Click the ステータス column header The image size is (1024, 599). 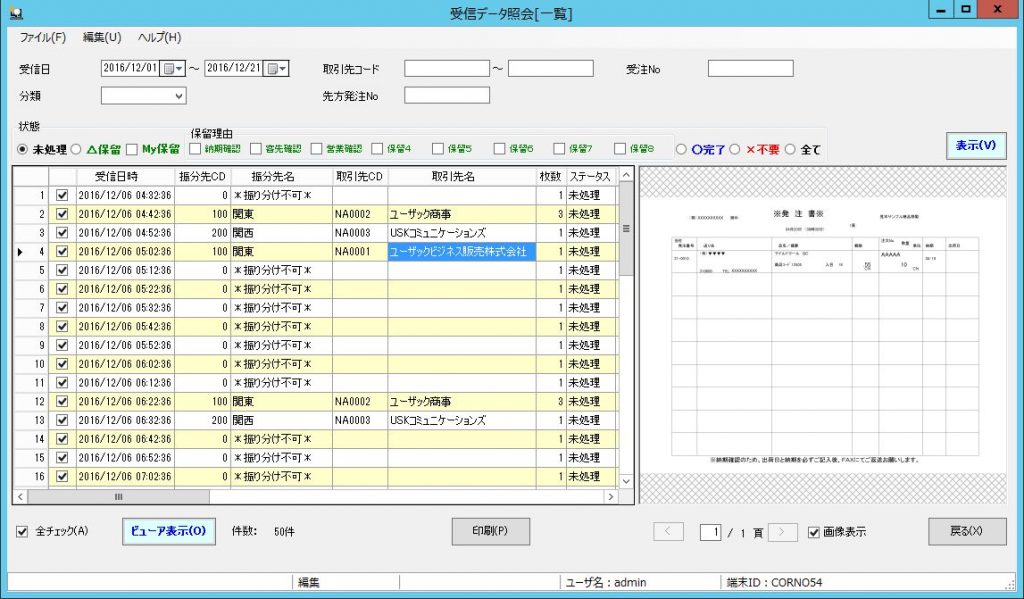click(590, 176)
